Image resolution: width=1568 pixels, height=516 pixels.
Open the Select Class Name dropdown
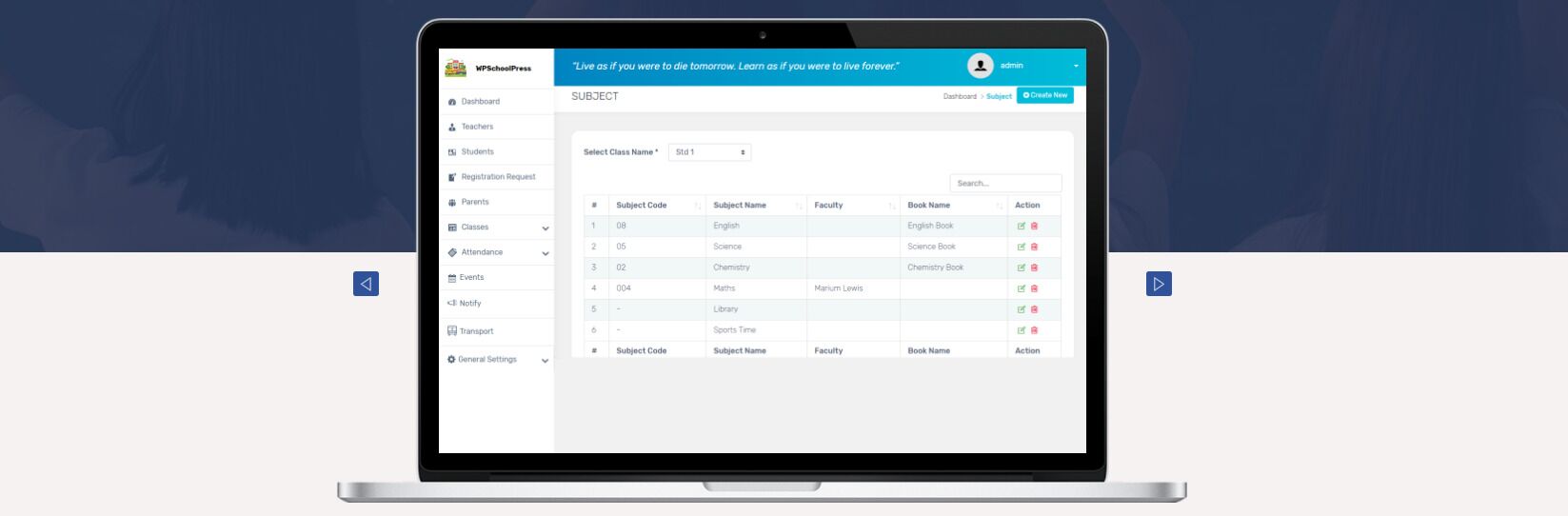coord(709,152)
